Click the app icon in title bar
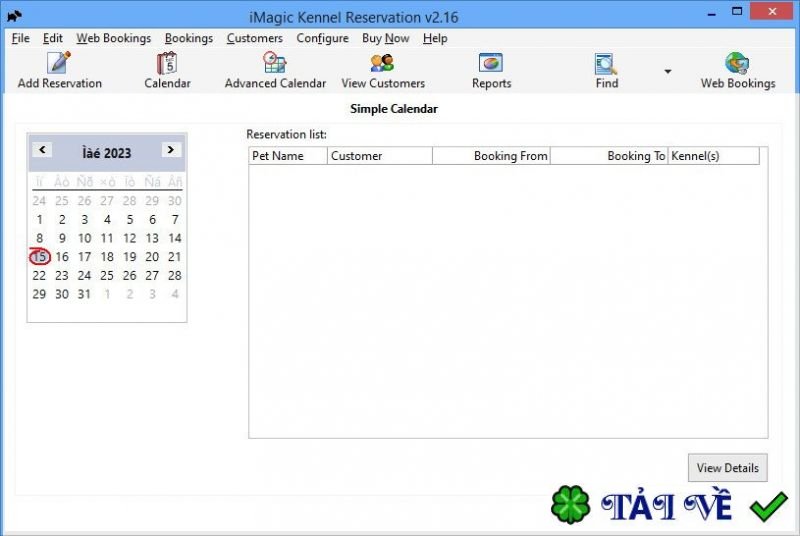This screenshot has height=536, width=800. coord(14,16)
